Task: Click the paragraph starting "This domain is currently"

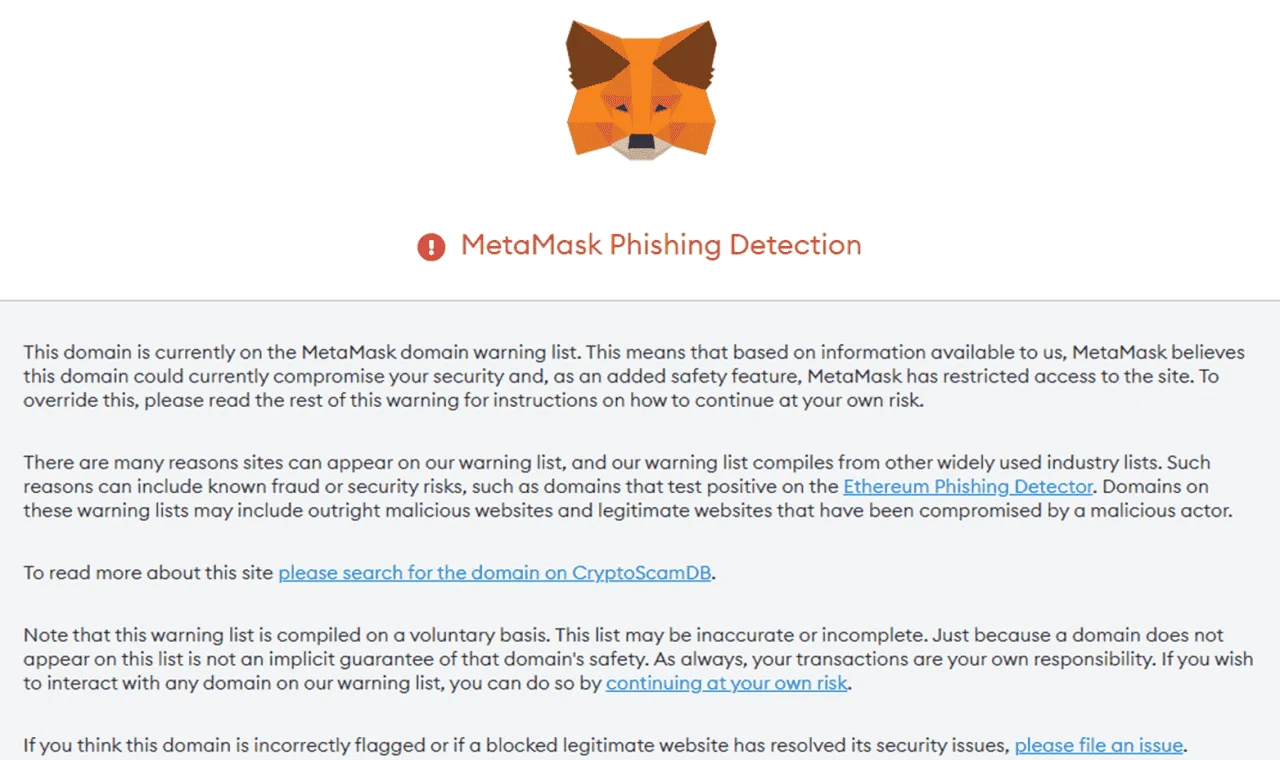Action: [x=634, y=377]
